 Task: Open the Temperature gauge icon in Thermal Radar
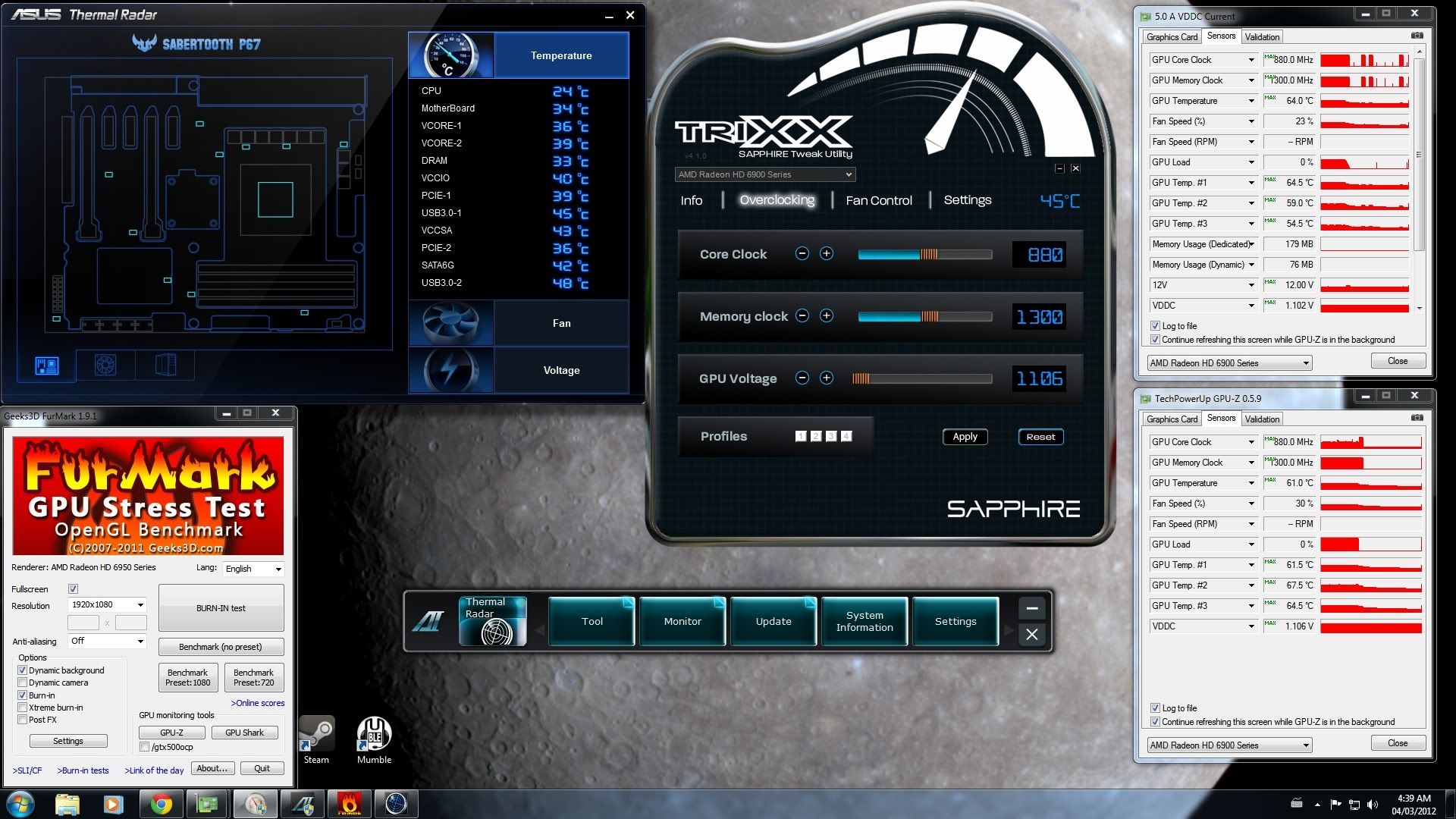451,55
